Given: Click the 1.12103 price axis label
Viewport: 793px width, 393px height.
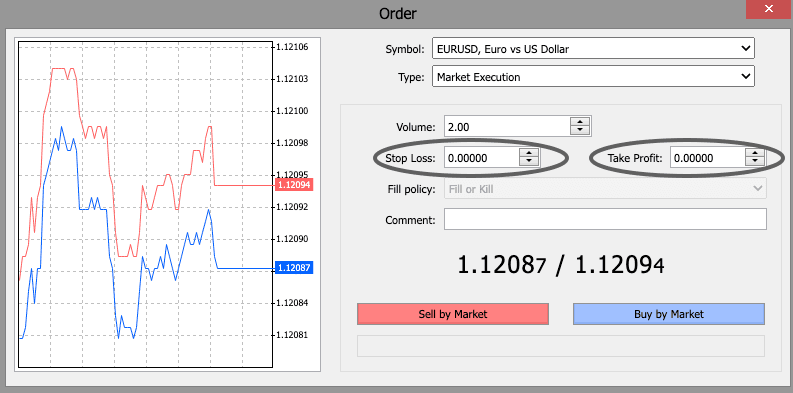Looking at the screenshot, I should (x=293, y=79).
